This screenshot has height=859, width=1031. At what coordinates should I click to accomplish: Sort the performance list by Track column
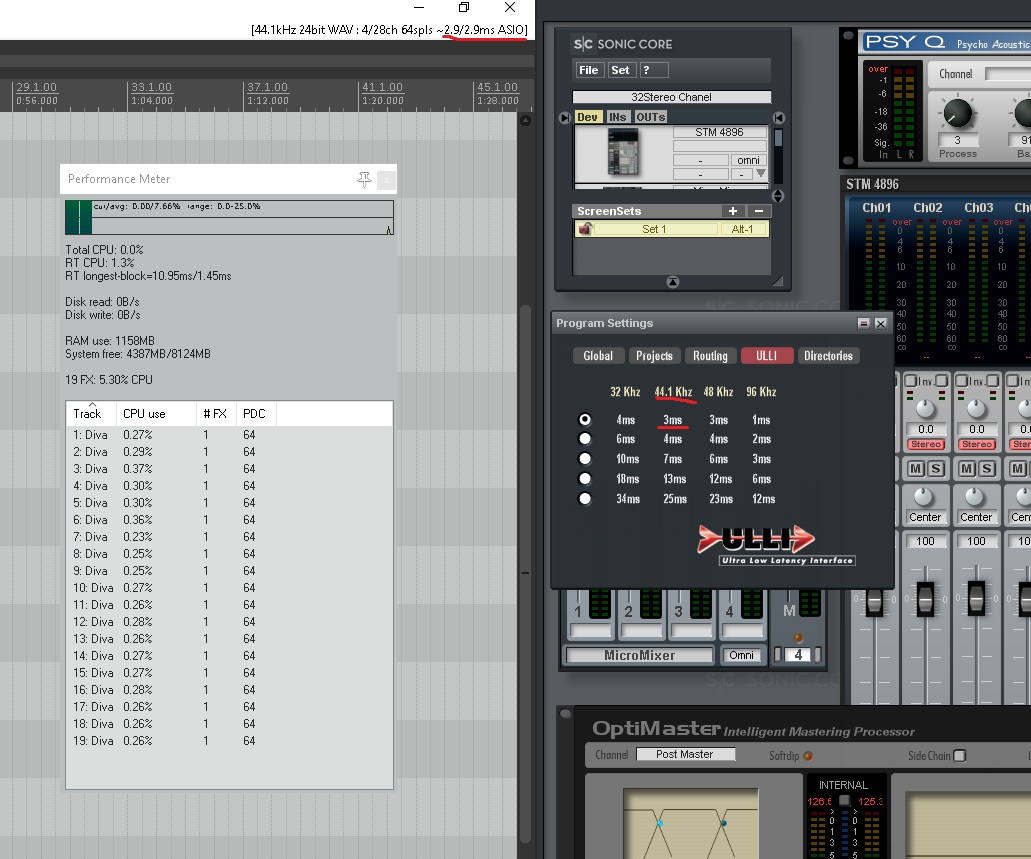point(91,413)
